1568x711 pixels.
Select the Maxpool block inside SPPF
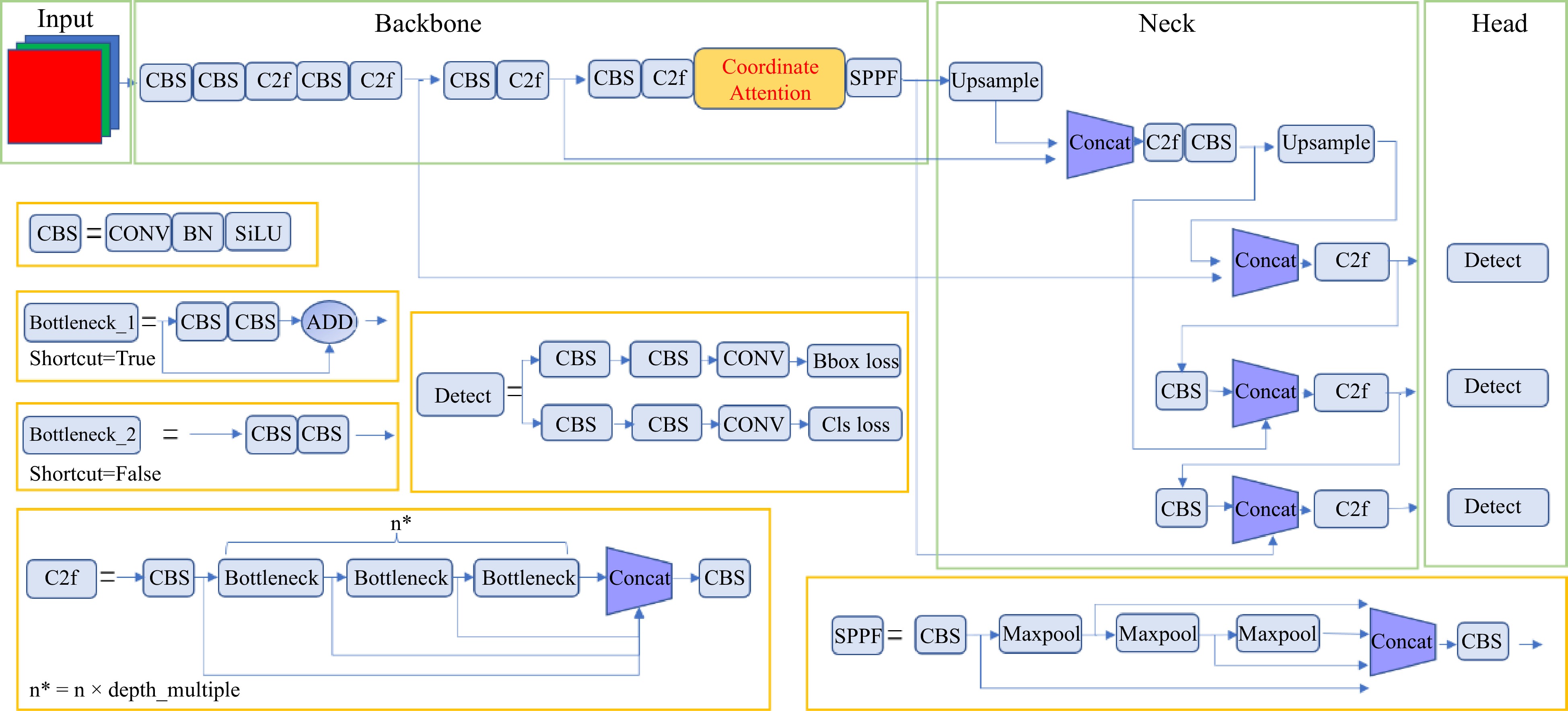tap(1041, 634)
